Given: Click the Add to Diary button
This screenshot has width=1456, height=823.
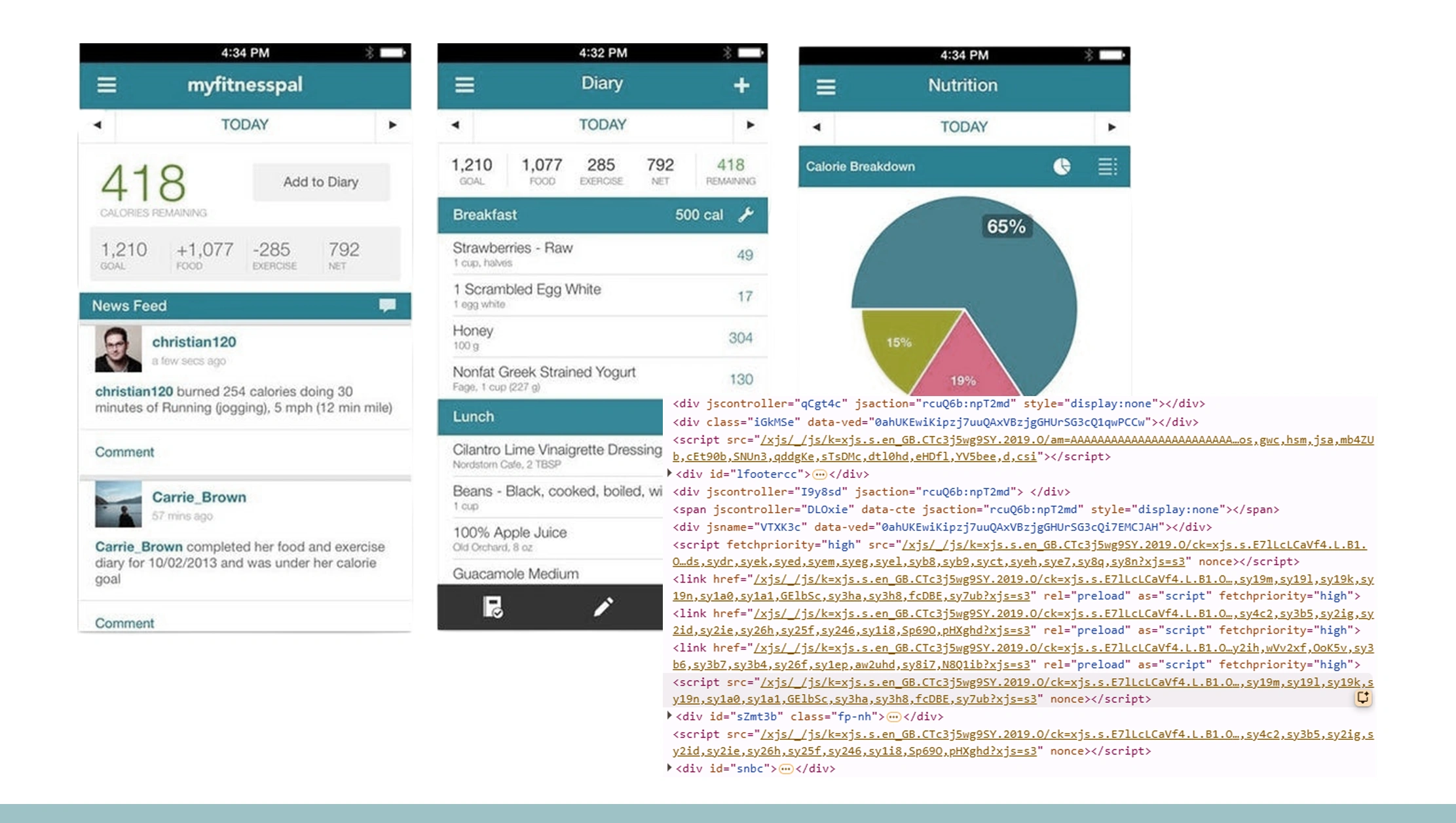Looking at the screenshot, I should (x=320, y=182).
